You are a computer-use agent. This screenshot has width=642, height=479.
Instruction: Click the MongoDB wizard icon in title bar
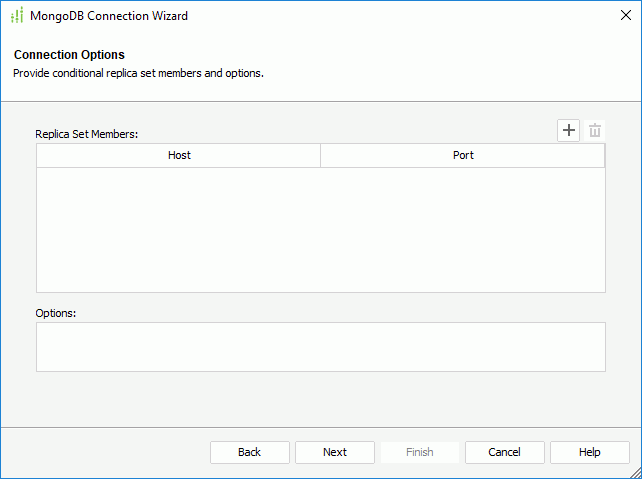[17, 16]
